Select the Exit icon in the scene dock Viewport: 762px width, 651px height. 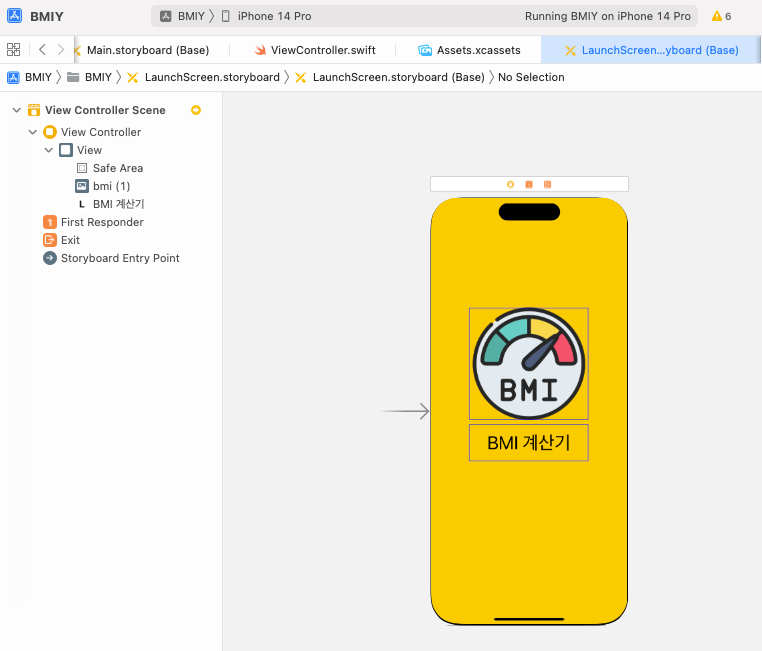point(547,184)
